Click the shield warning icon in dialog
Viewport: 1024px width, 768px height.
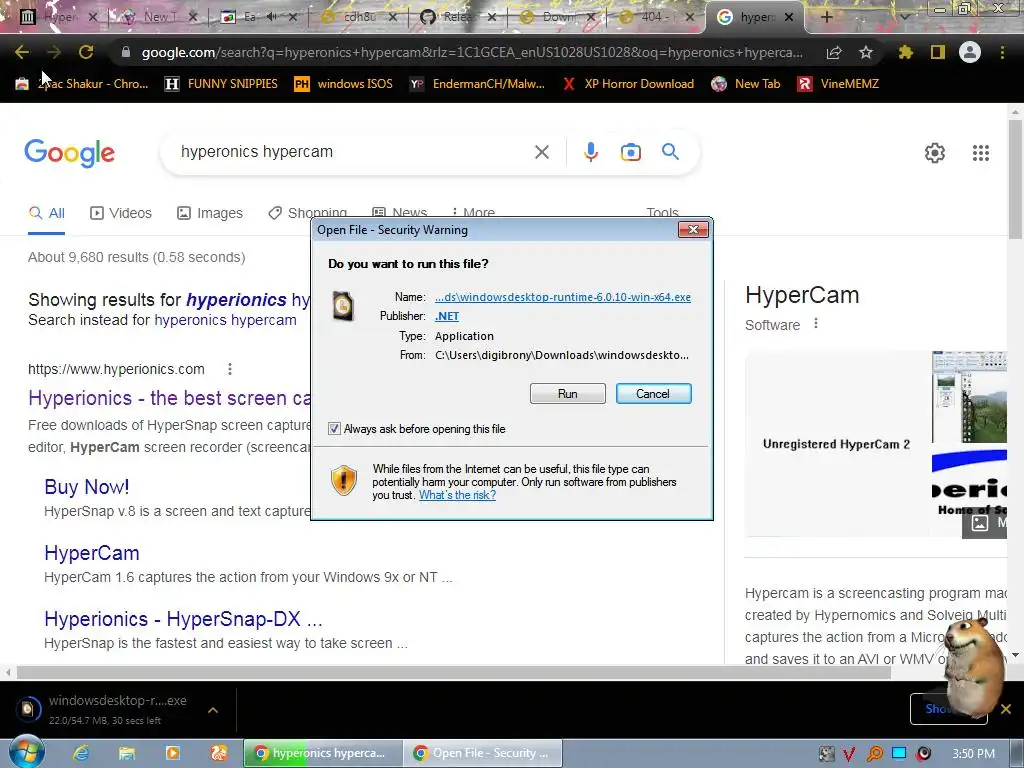tap(344, 481)
